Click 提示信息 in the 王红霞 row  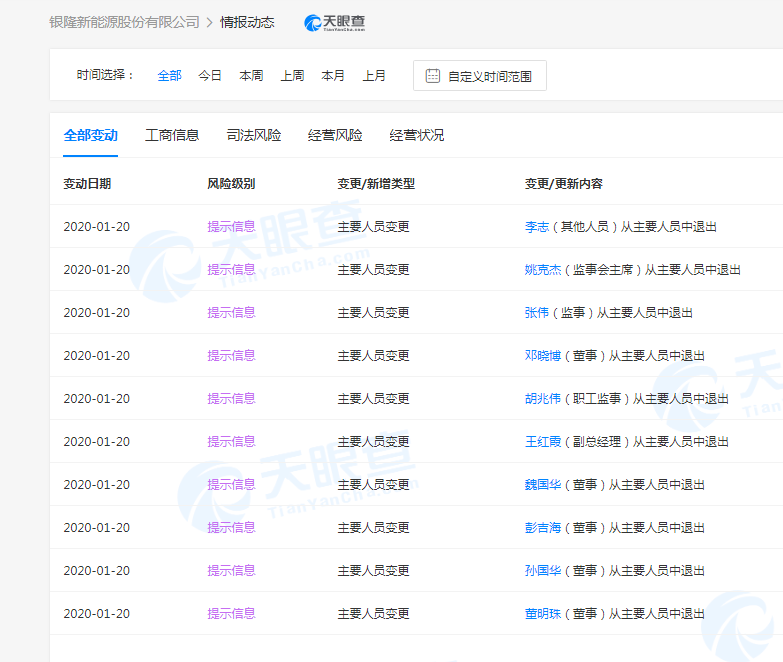tap(231, 441)
